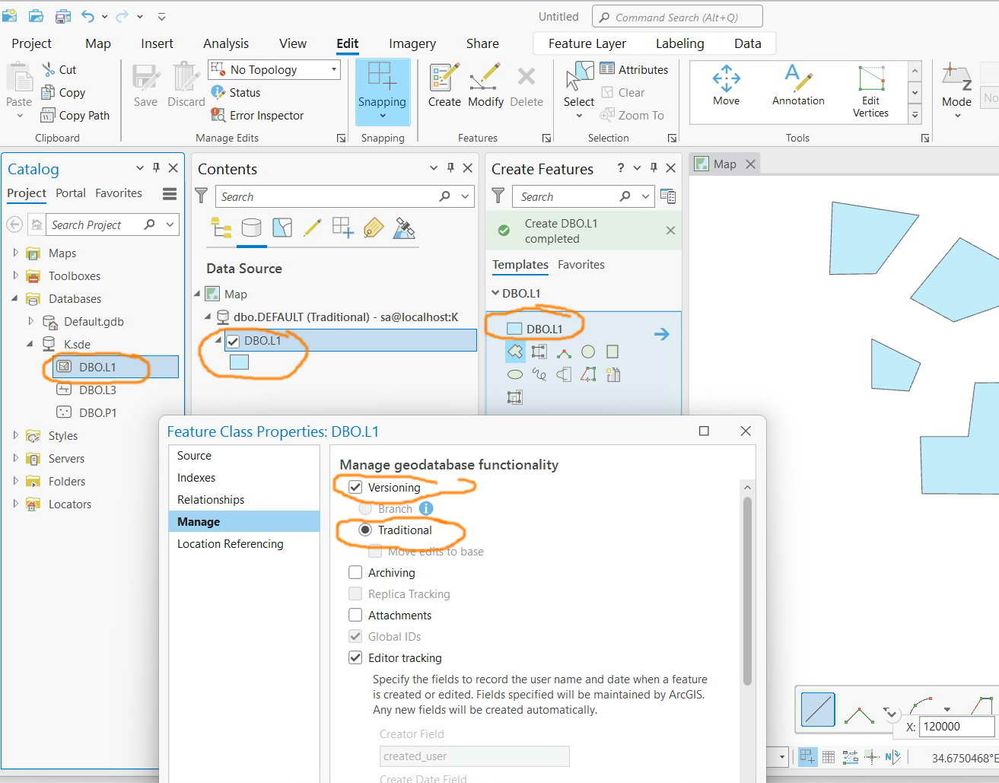The width and height of the screenshot is (999, 783).
Task: Collapse the DBO.L1 template group
Action: (x=496, y=293)
